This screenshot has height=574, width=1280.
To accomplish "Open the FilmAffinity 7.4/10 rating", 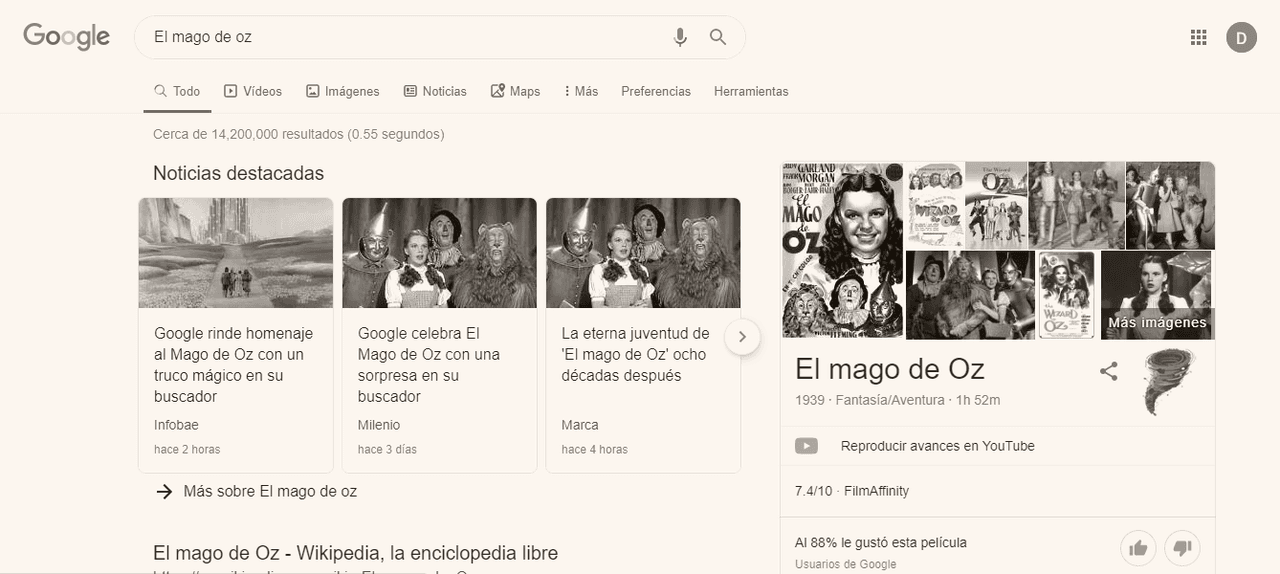I will pyautogui.click(x=851, y=491).
